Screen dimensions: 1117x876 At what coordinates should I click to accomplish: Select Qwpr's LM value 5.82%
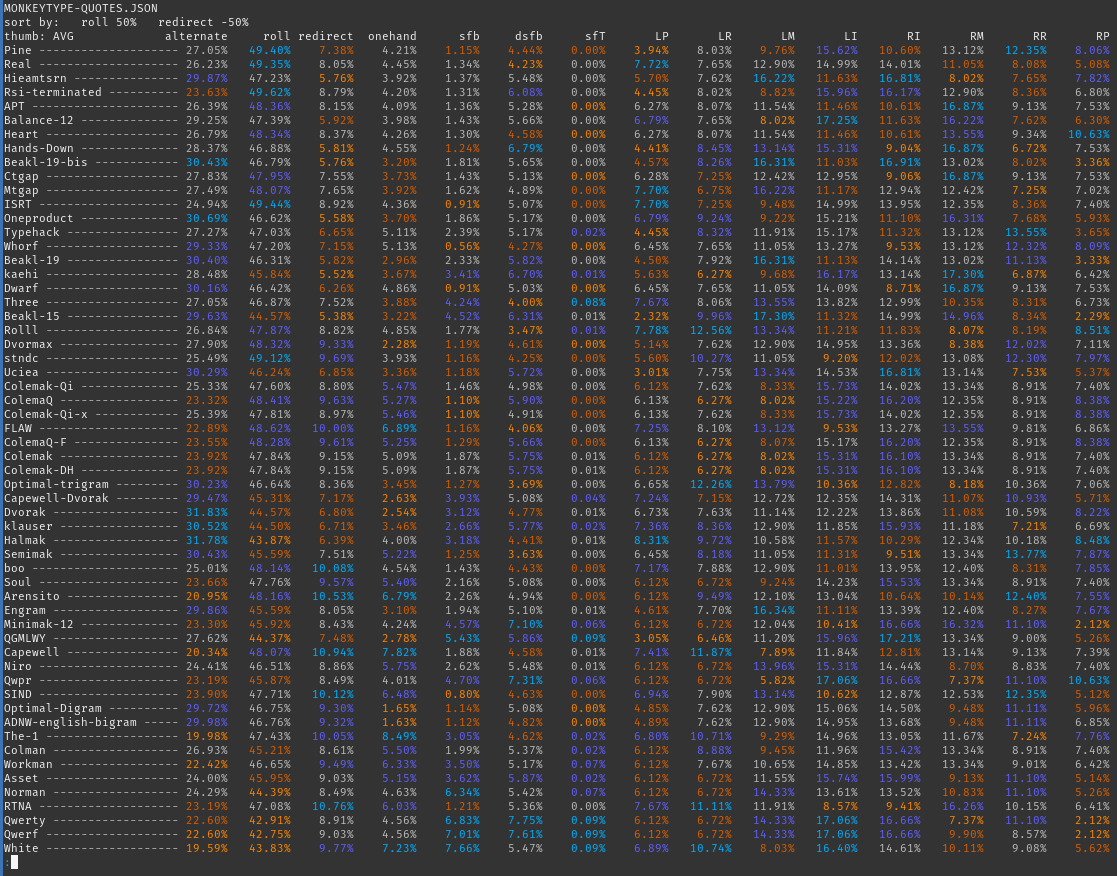(777, 681)
